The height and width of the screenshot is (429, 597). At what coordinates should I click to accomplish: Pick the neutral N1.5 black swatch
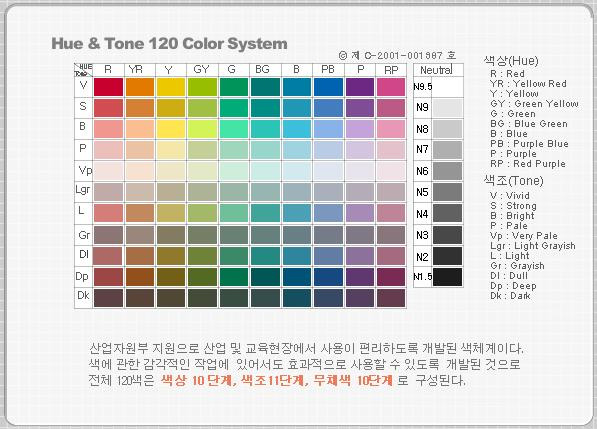pyautogui.click(x=447, y=277)
